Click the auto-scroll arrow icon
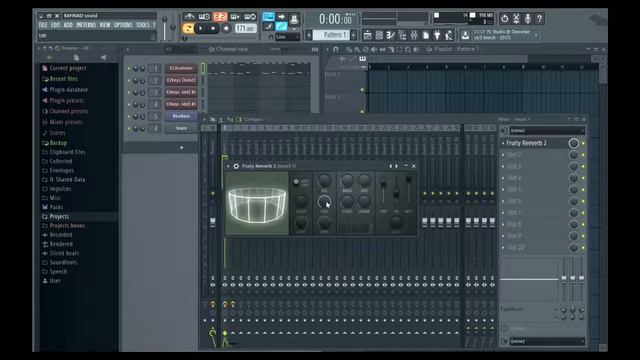640x360 pixels. tap(282, 17)
